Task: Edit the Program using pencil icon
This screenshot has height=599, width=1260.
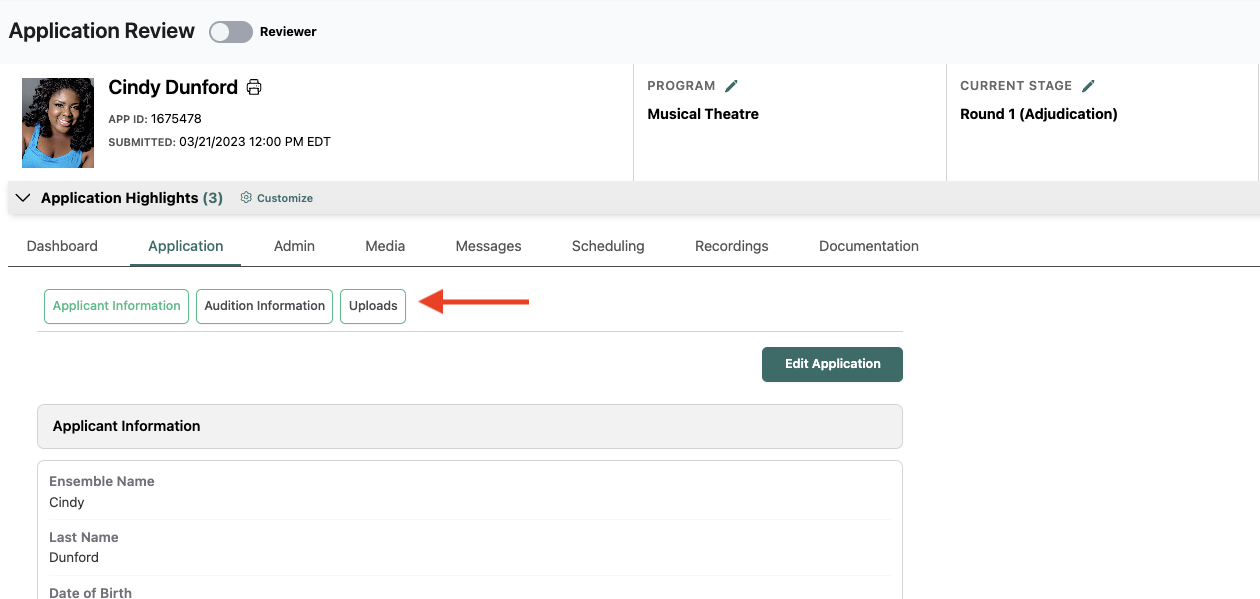Action: (731, 86)
